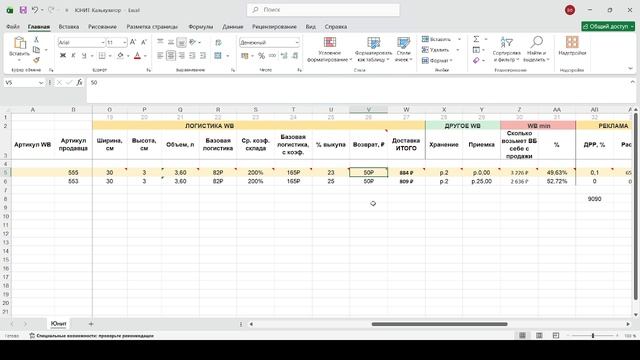Decrease font size with the small A icon

pos(144,42)
